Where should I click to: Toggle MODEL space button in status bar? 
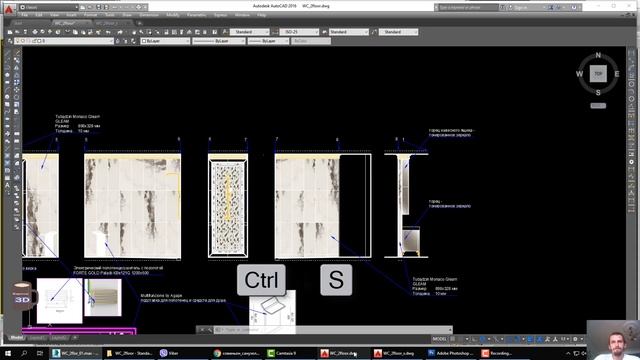[439, 339]
